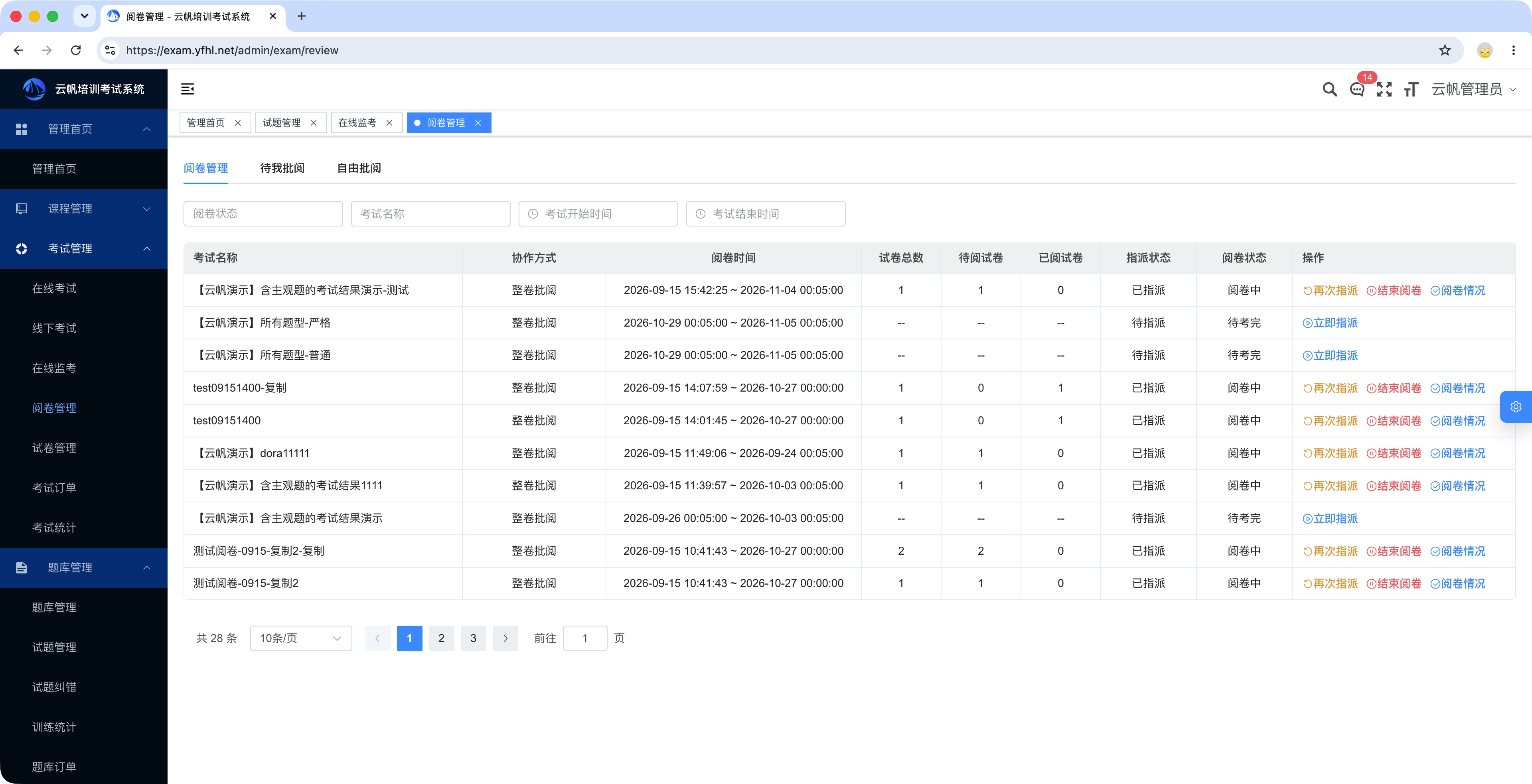Open a new browser tab
1532x784 pixels.
tap(302, 16)
